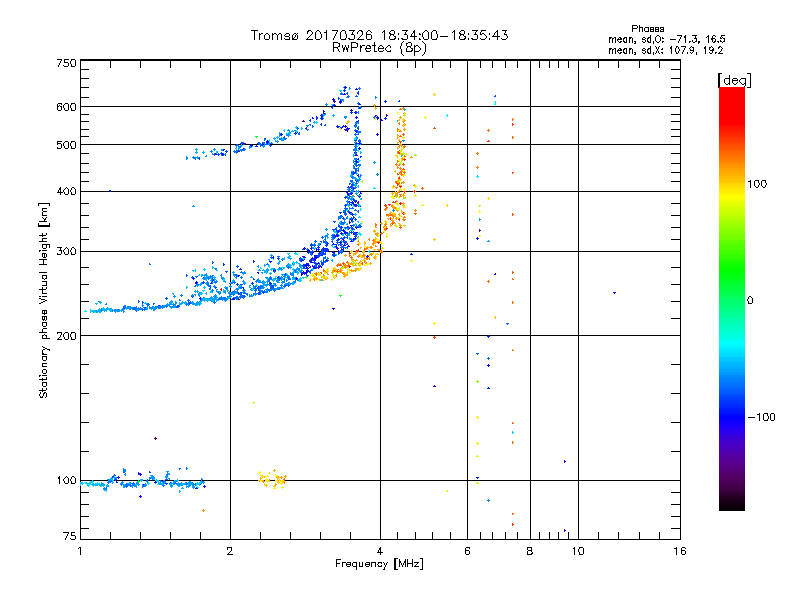The height and width of the screenshot is (600, 800).
Task: Click the x-axis tick label '8'
Action: [x=530, y=551]
